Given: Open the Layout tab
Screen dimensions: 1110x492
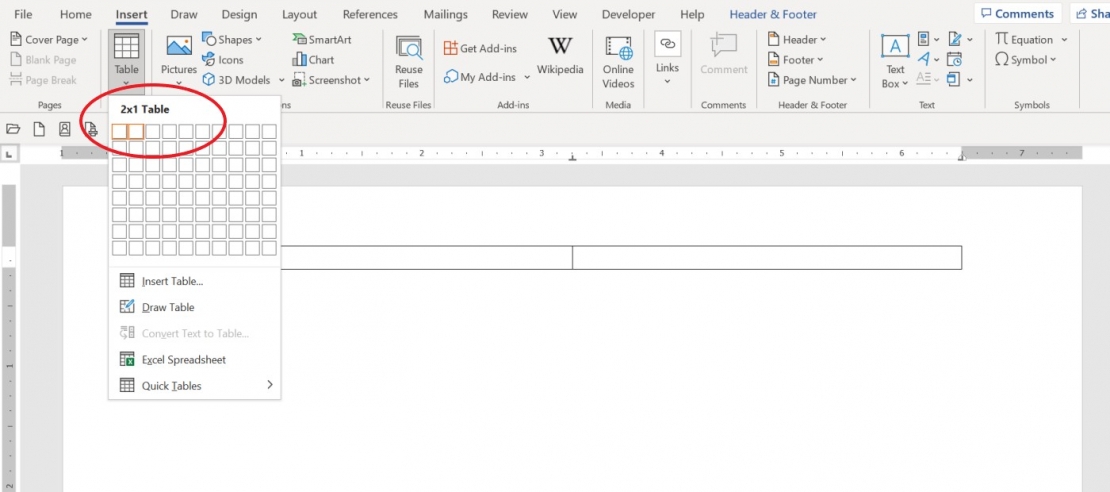Looking at the screenshot, I should click(x=299, y=14).
